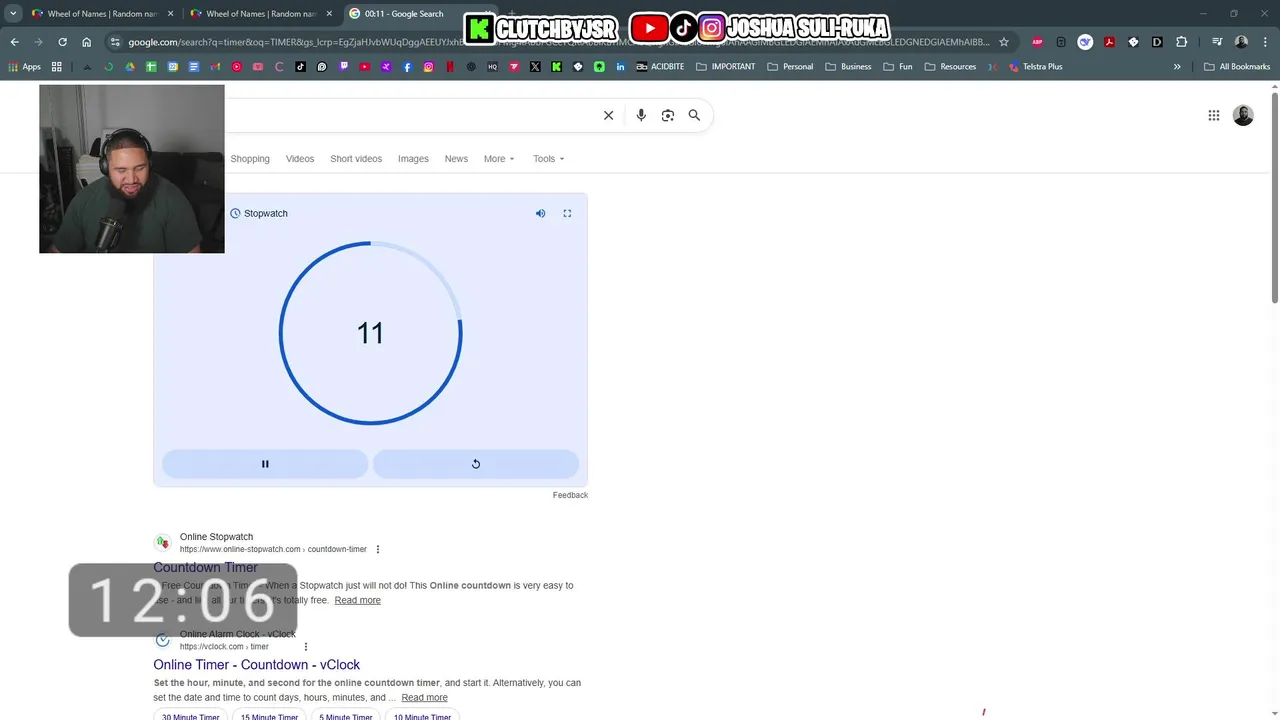Image resolution: width=1280 pixels, height=720 pixels.
Task: Select the Stopwatch tab in the widget
Action: [x=259, y=213]
